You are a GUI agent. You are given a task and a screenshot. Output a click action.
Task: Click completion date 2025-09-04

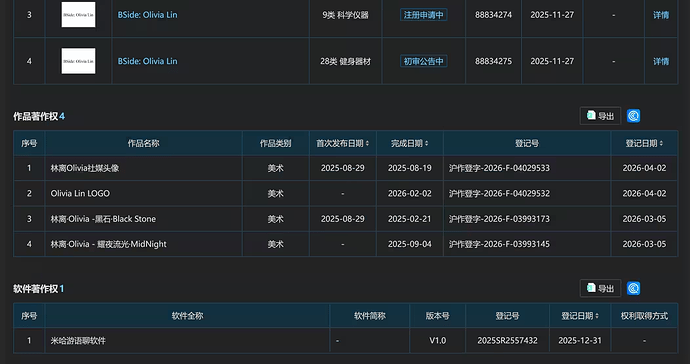410,244
